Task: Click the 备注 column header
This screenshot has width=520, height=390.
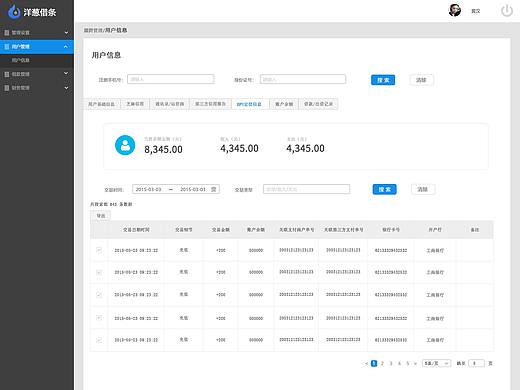Action: coord(475,230)
